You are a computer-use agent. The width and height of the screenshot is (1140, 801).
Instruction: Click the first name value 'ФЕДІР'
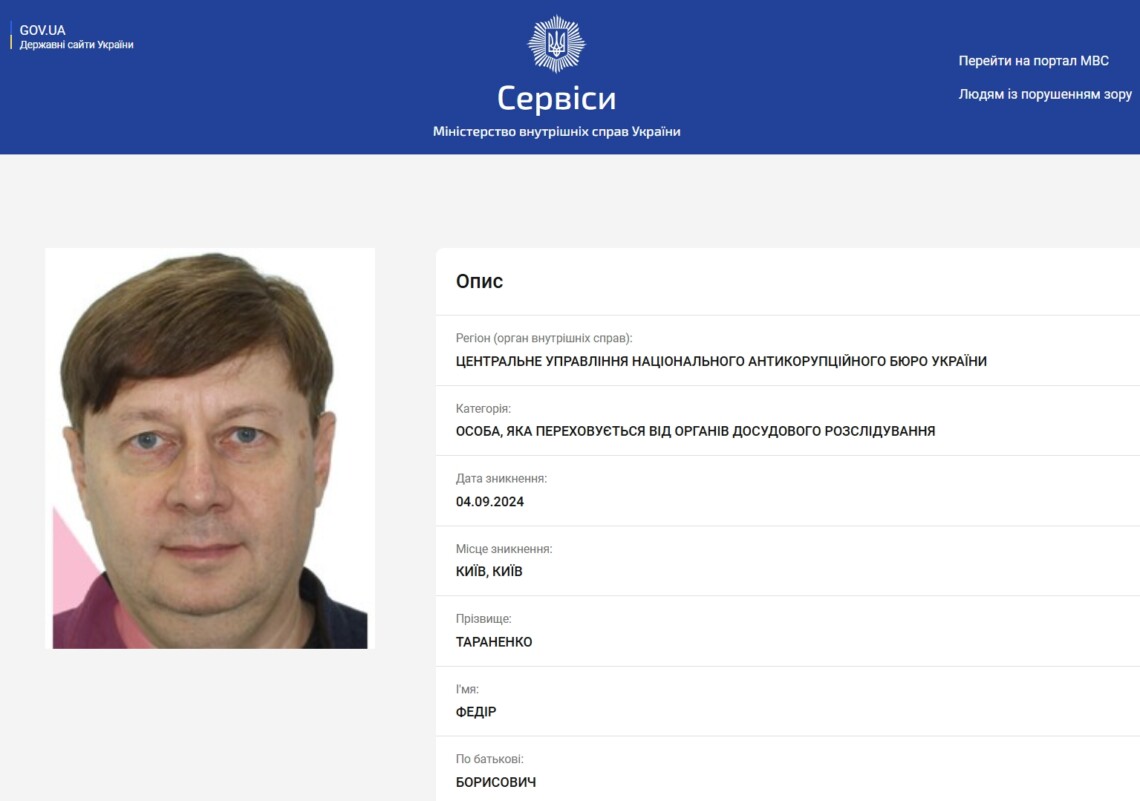[475, 712]
